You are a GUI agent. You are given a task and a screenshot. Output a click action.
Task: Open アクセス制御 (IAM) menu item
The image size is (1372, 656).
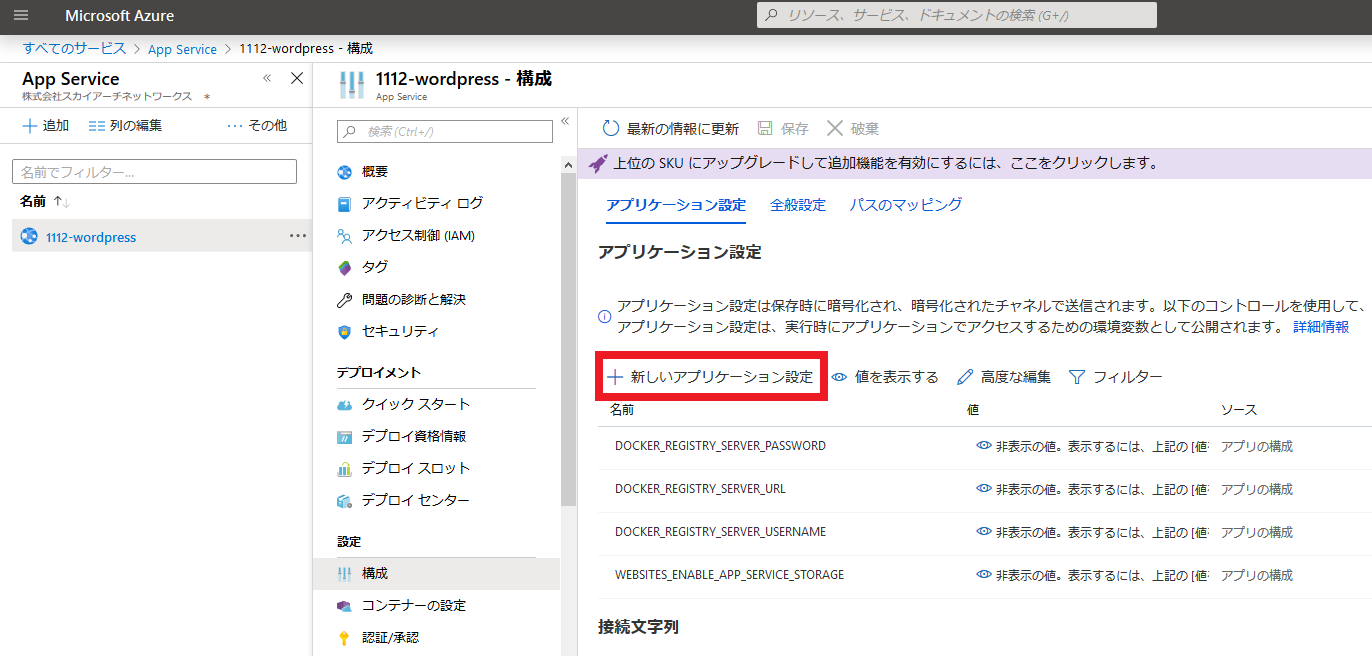(x=405, y=236)
